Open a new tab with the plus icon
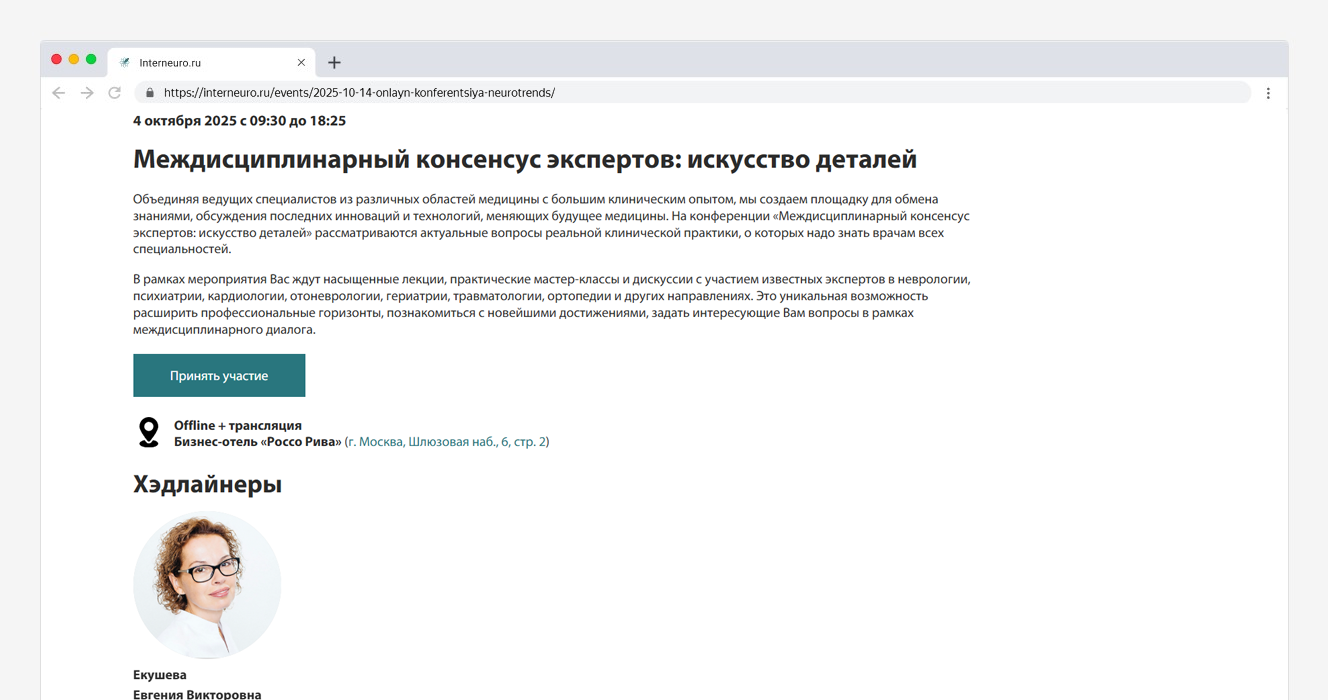Screen dimensions: 1328x700 point(334,62)
